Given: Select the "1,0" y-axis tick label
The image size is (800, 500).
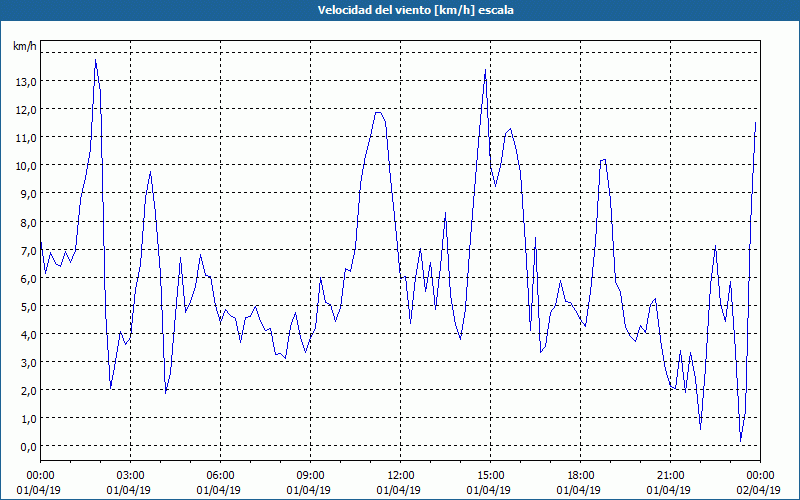Looking at the screenshot, I should [27, 418].
